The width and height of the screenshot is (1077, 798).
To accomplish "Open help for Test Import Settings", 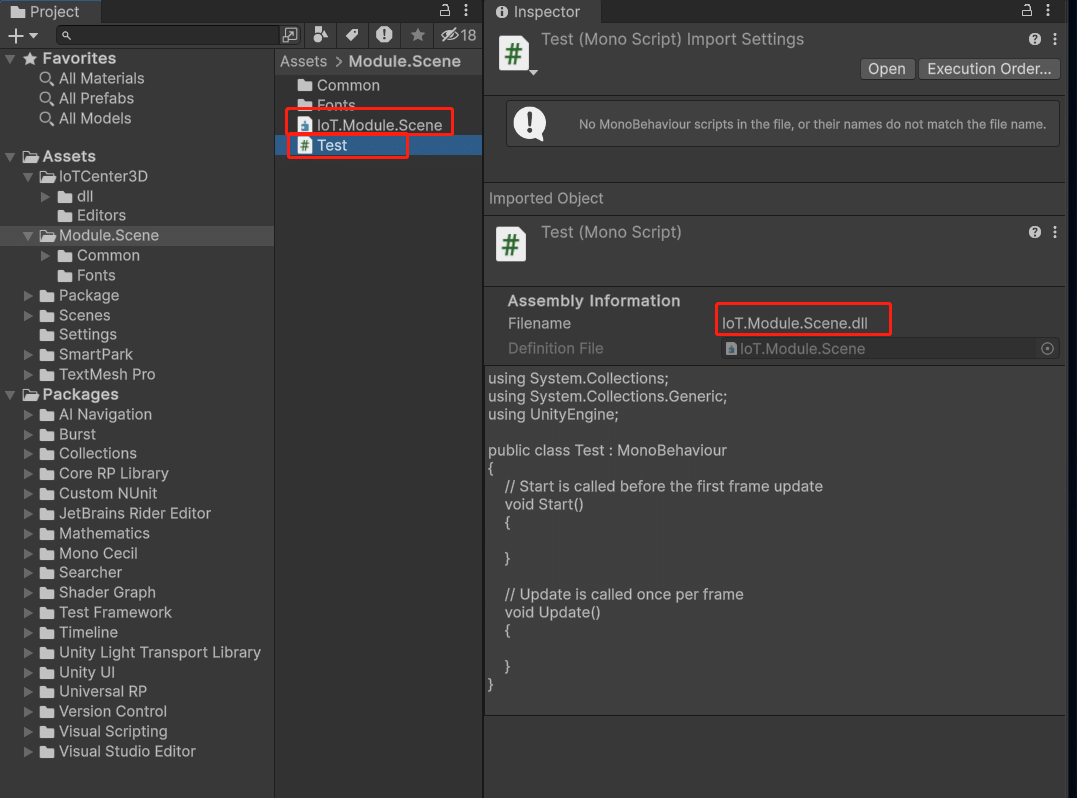I will pos(1035,39).
